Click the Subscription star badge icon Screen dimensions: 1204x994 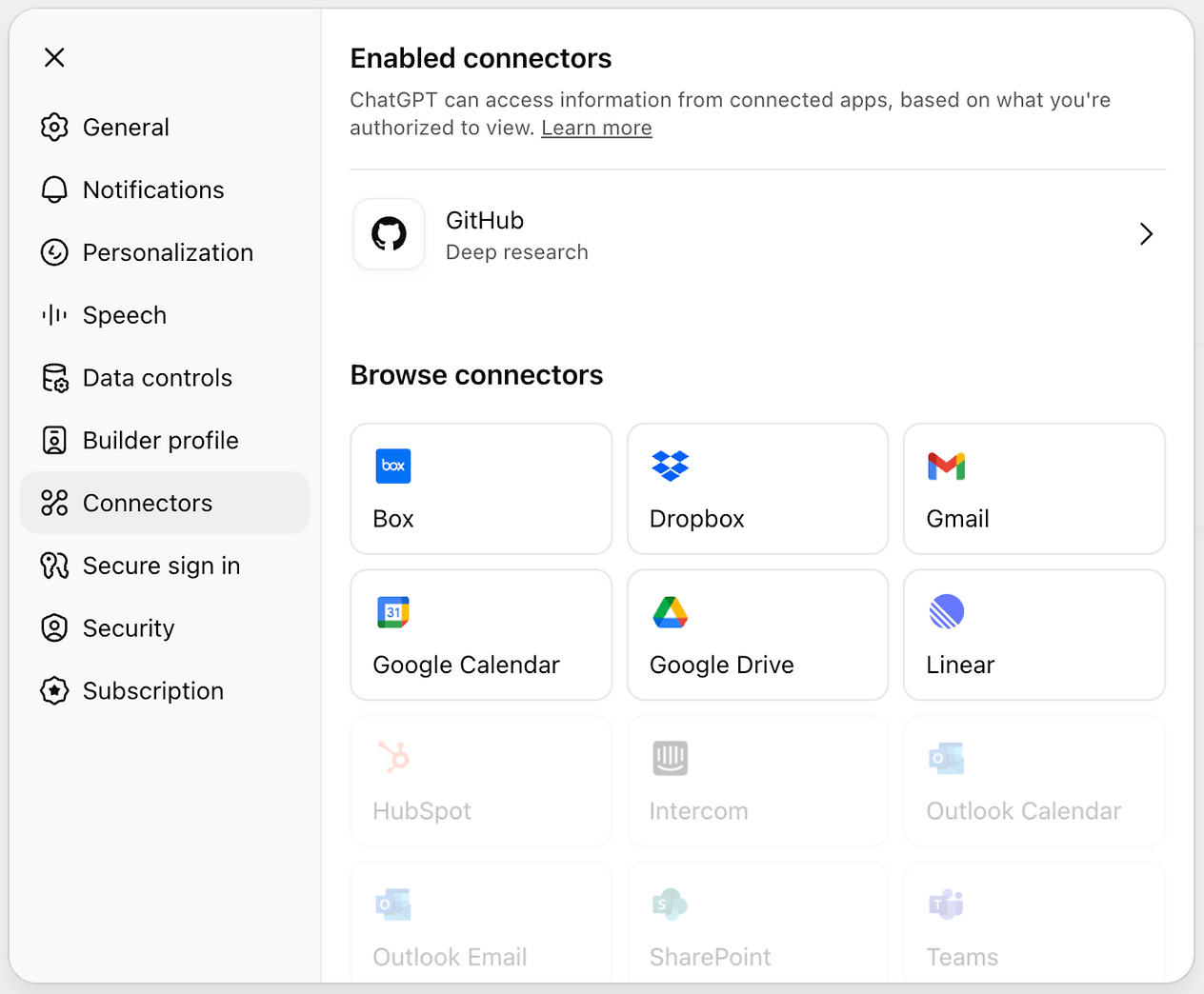[x=54, y=691]
